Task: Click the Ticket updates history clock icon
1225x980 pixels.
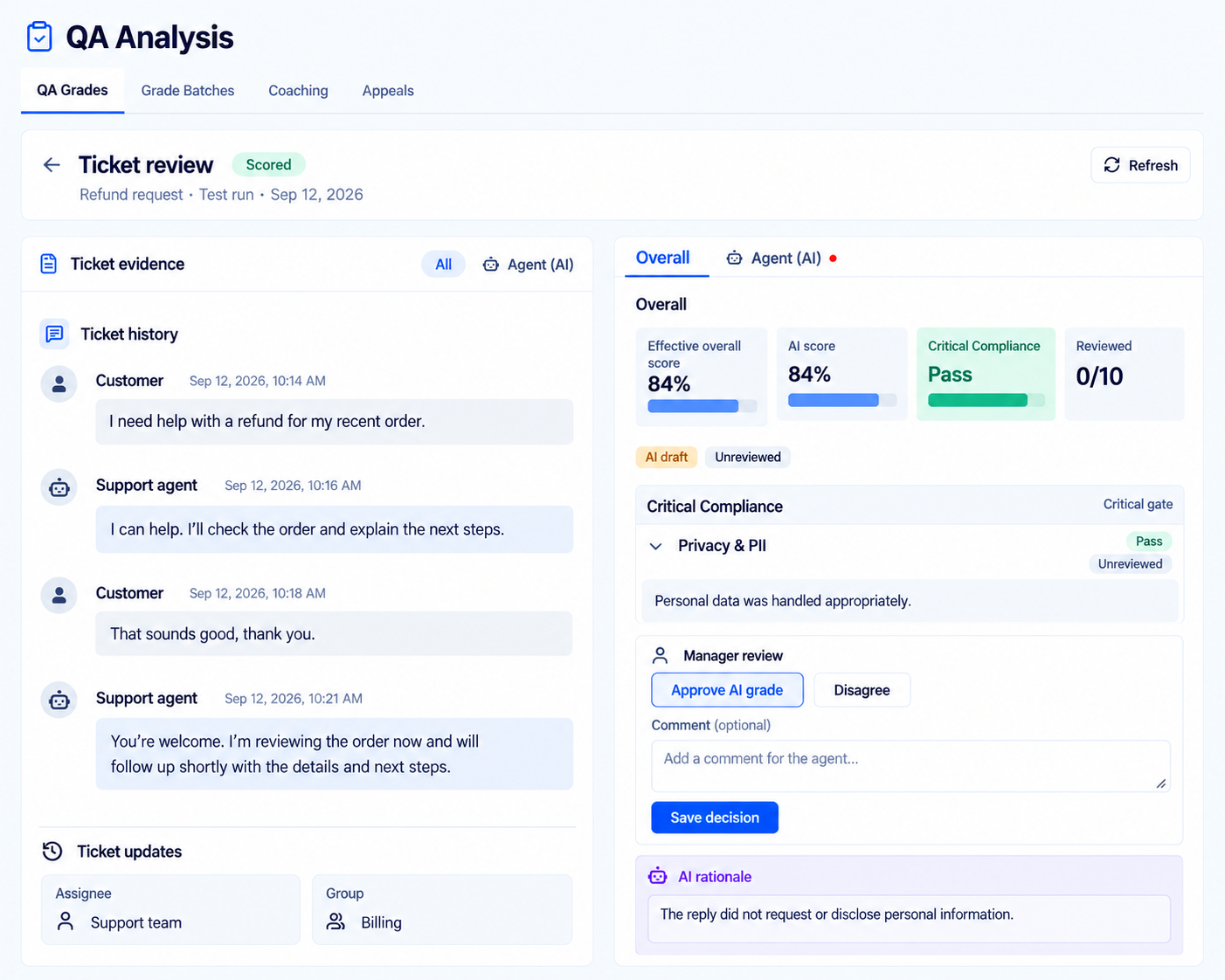Action: point(52,851)
